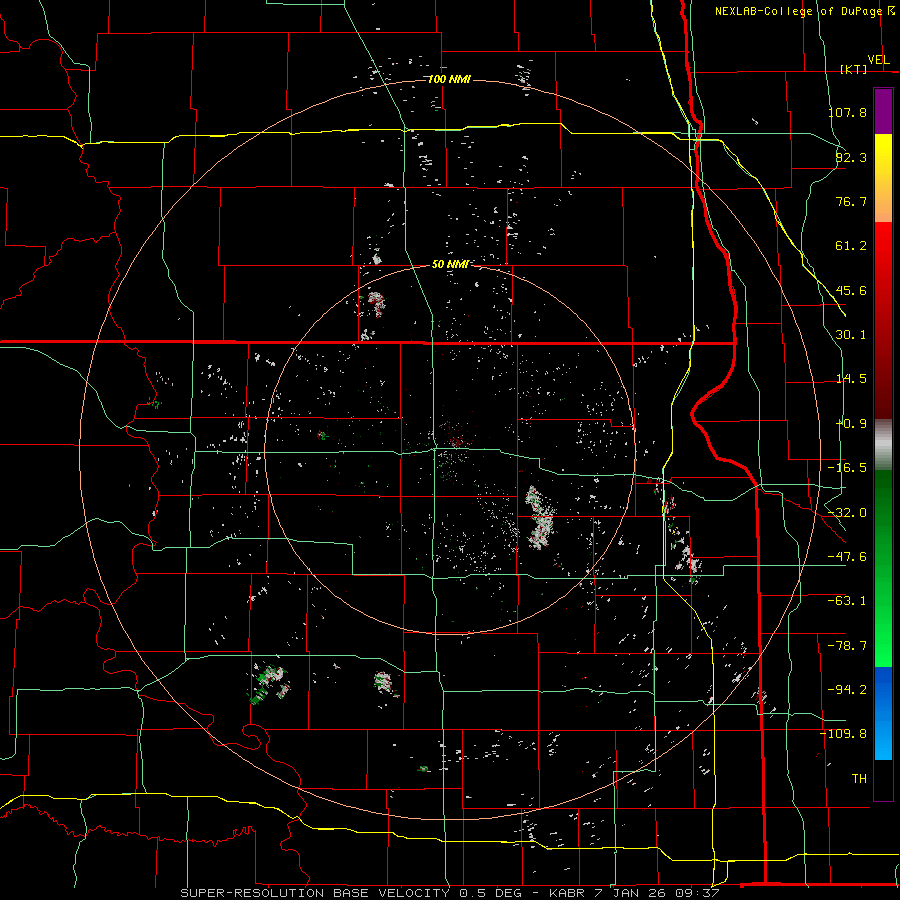Click the TH legend label
Viewport: 900px width, 900px height.
coord(859,779)
